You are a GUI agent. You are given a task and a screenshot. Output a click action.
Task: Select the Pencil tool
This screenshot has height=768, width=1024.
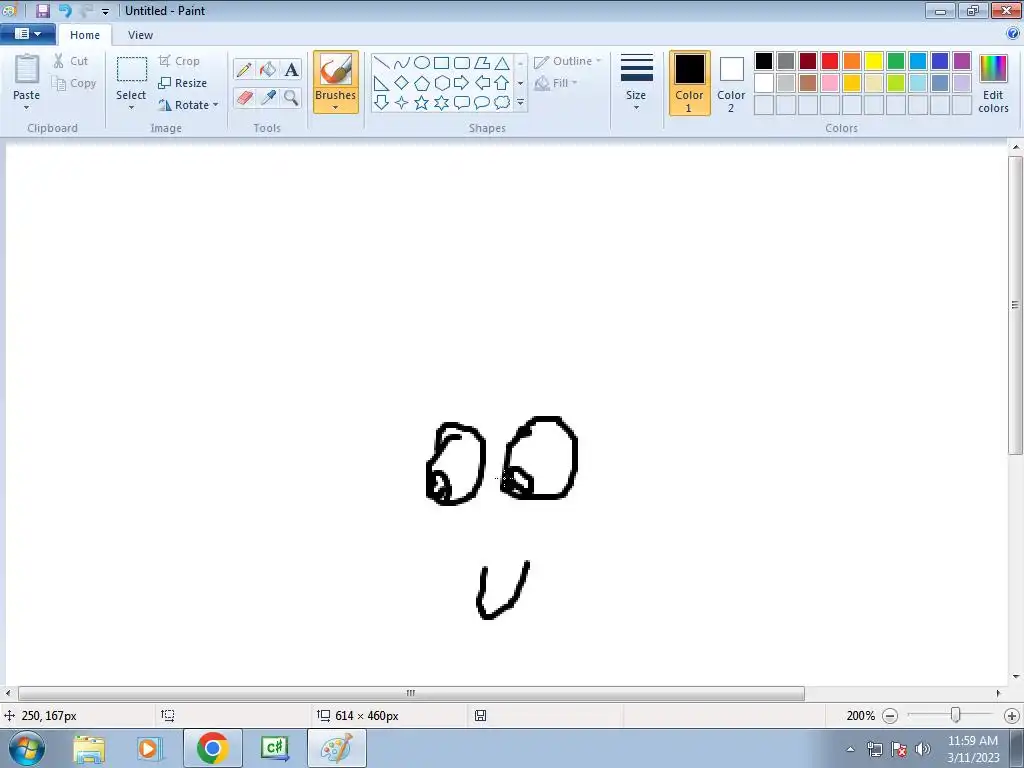244,69
